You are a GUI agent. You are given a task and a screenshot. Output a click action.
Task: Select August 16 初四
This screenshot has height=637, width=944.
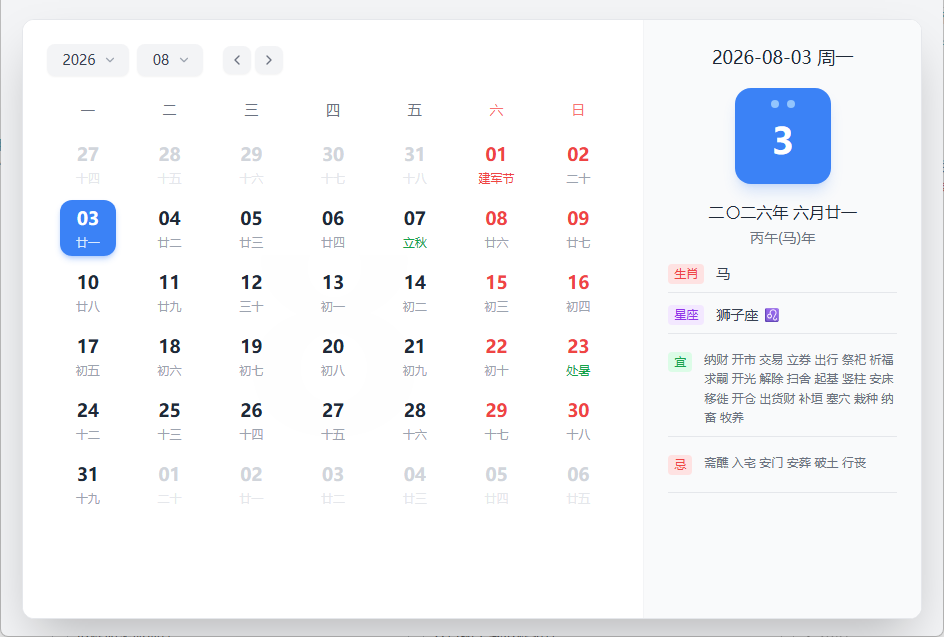pos(578,292)
